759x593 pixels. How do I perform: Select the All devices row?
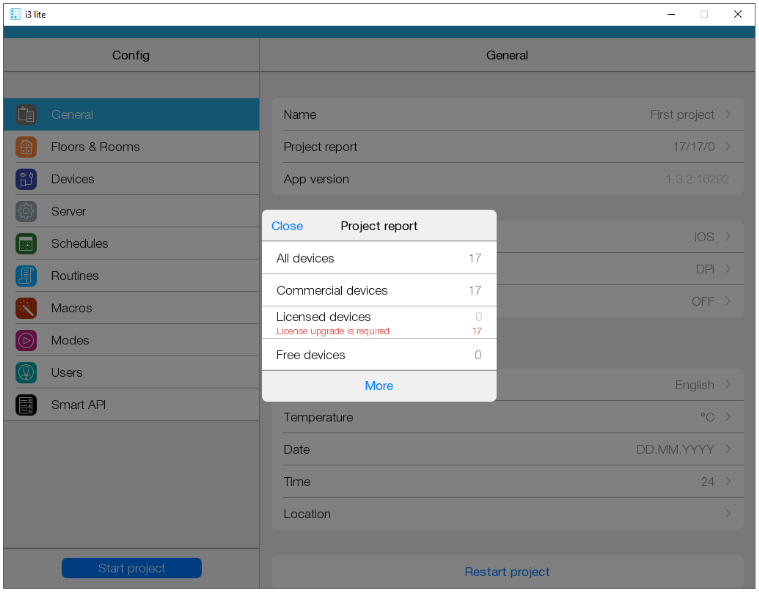pos(379,258)
